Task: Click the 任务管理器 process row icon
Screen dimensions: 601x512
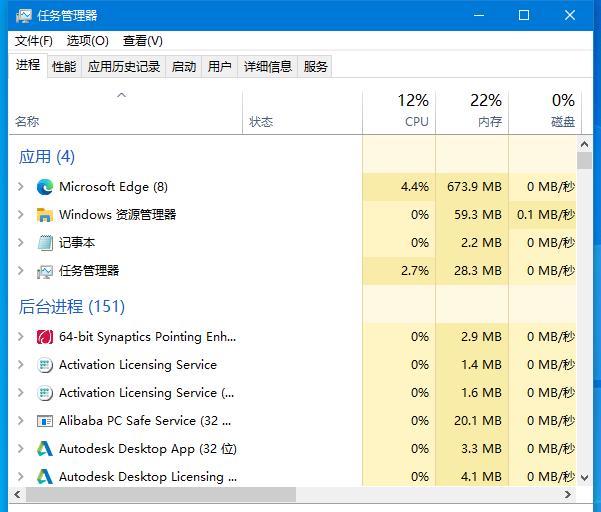Action: point(45,271)
